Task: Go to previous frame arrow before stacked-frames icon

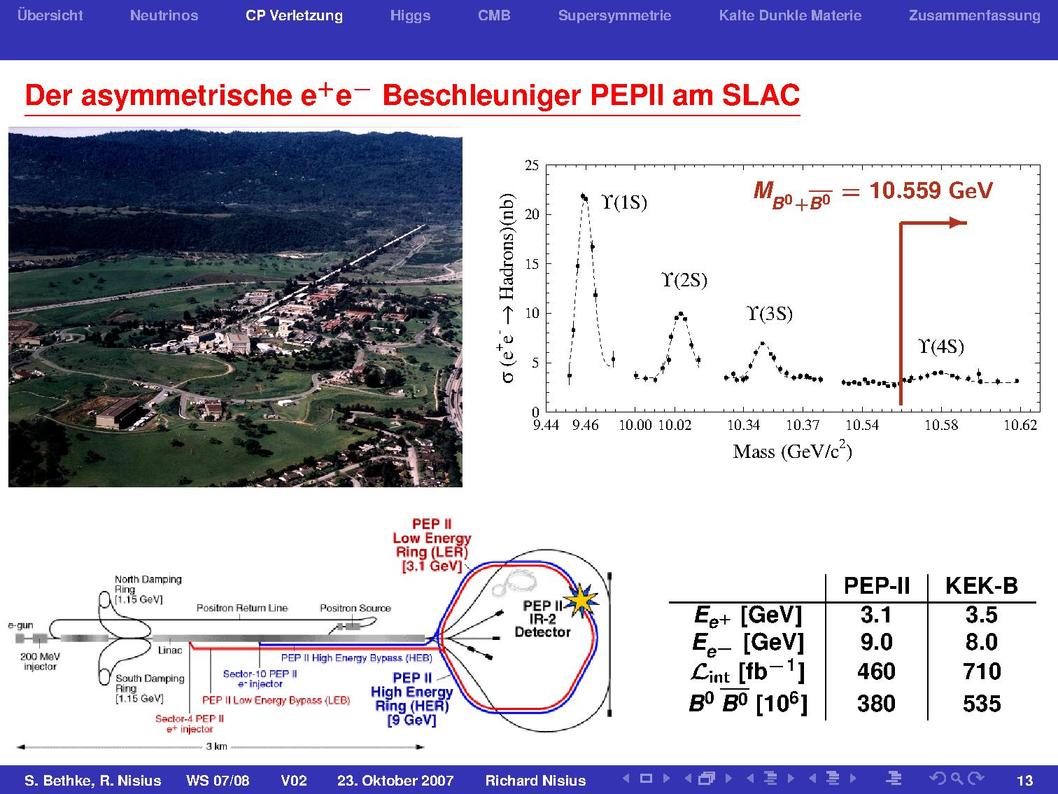Action: click(x=688, y=778)
